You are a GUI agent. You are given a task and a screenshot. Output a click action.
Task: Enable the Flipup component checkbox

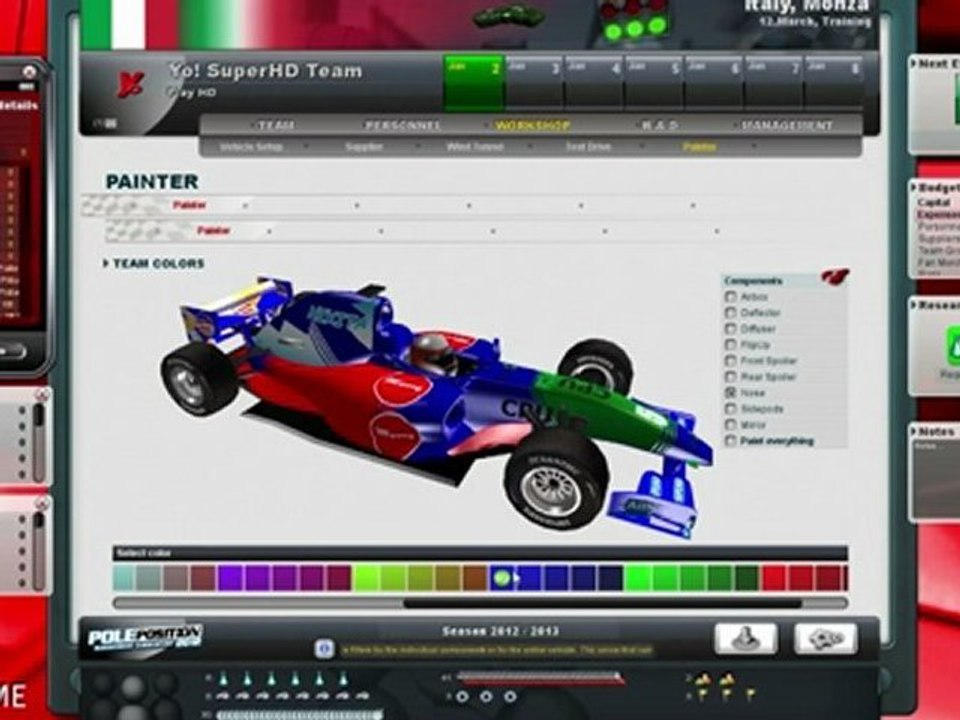[x=730, y=345]
